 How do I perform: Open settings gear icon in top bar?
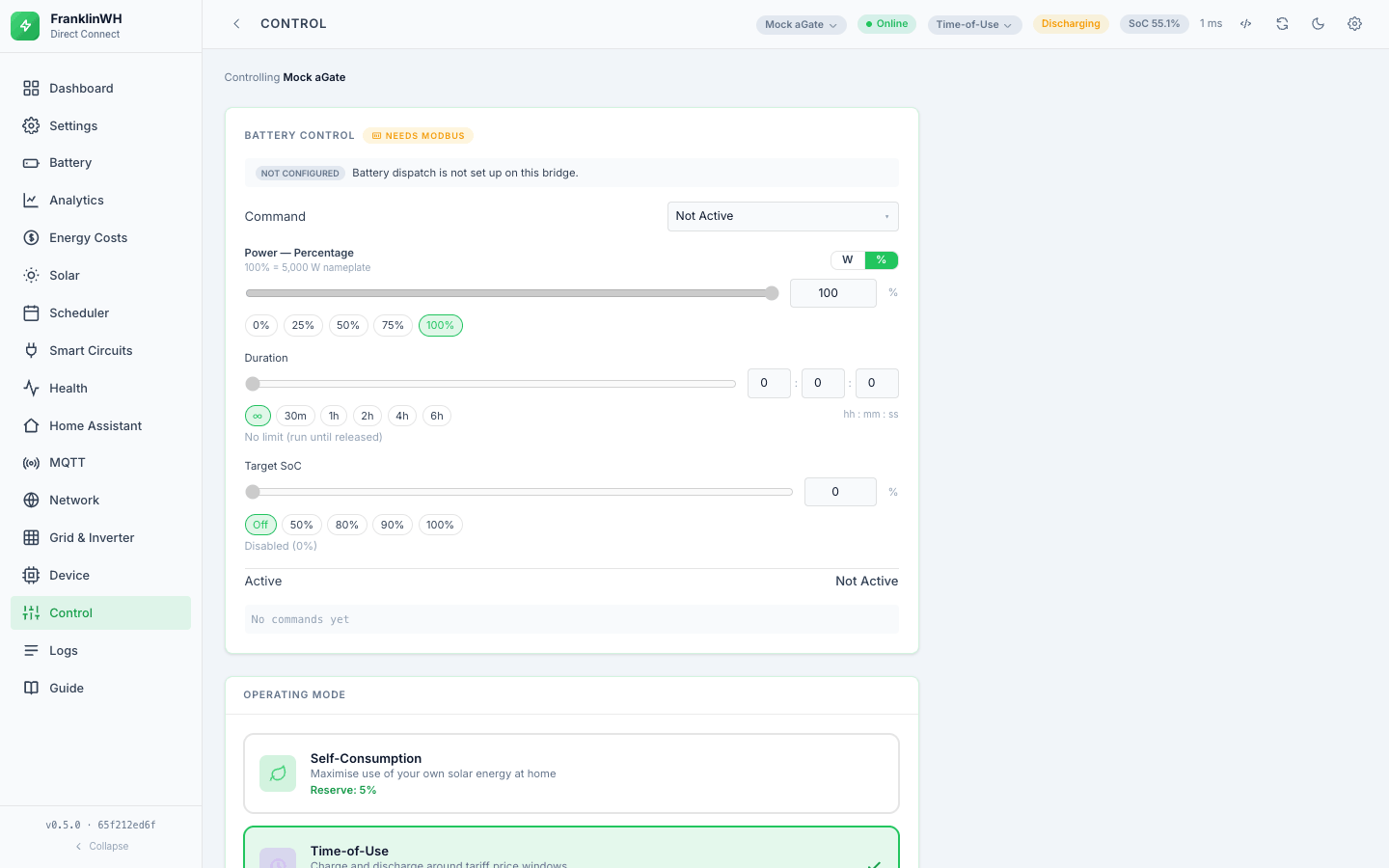coord(1354,24)
